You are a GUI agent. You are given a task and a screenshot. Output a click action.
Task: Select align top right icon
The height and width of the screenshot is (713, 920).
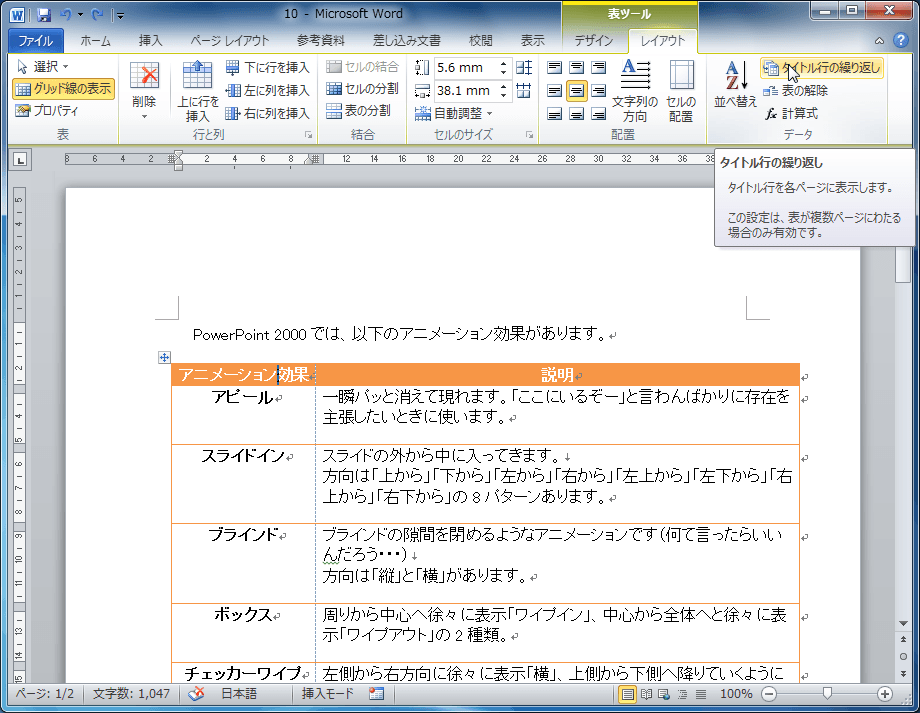pyautogui.click(x=598, y=67)
